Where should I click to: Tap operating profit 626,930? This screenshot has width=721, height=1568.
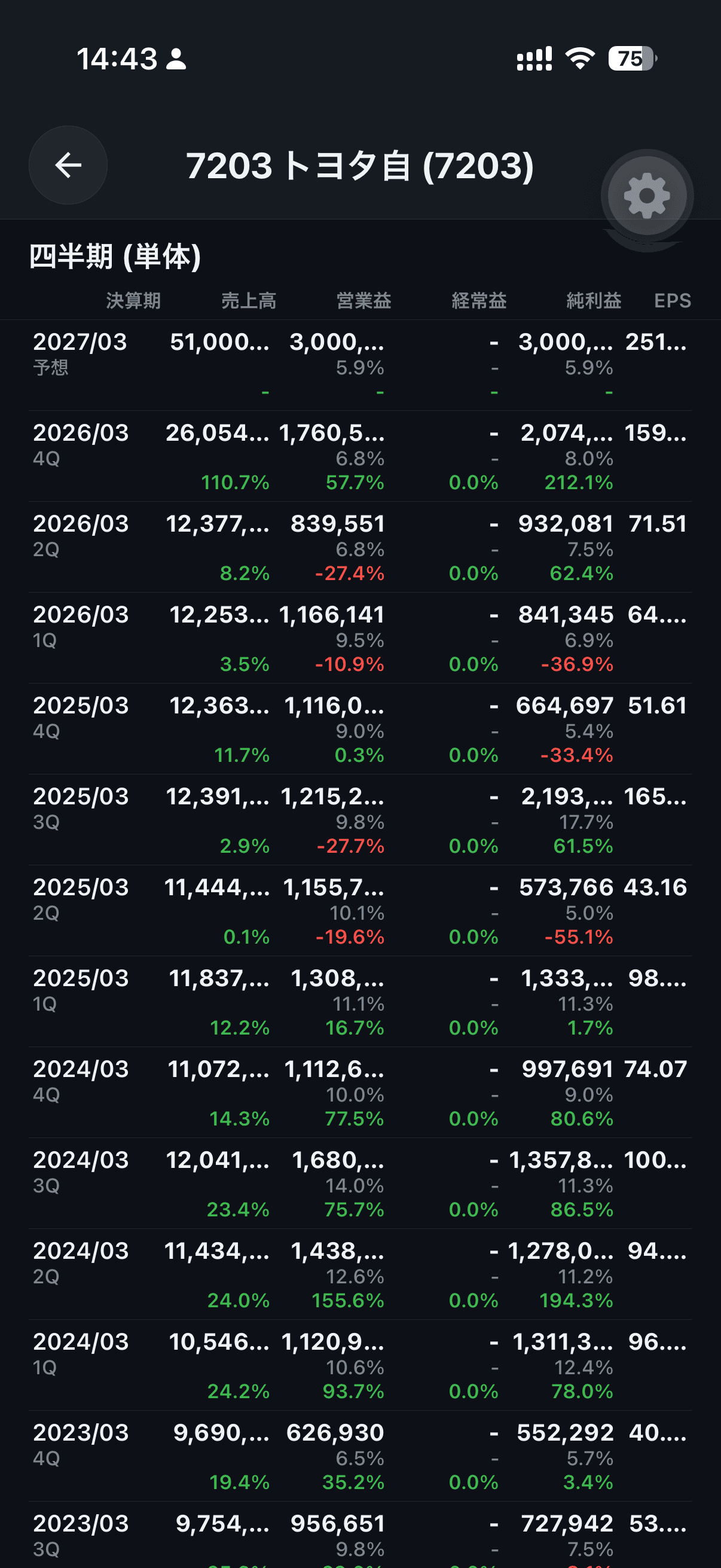click(x=335, y=1433)
